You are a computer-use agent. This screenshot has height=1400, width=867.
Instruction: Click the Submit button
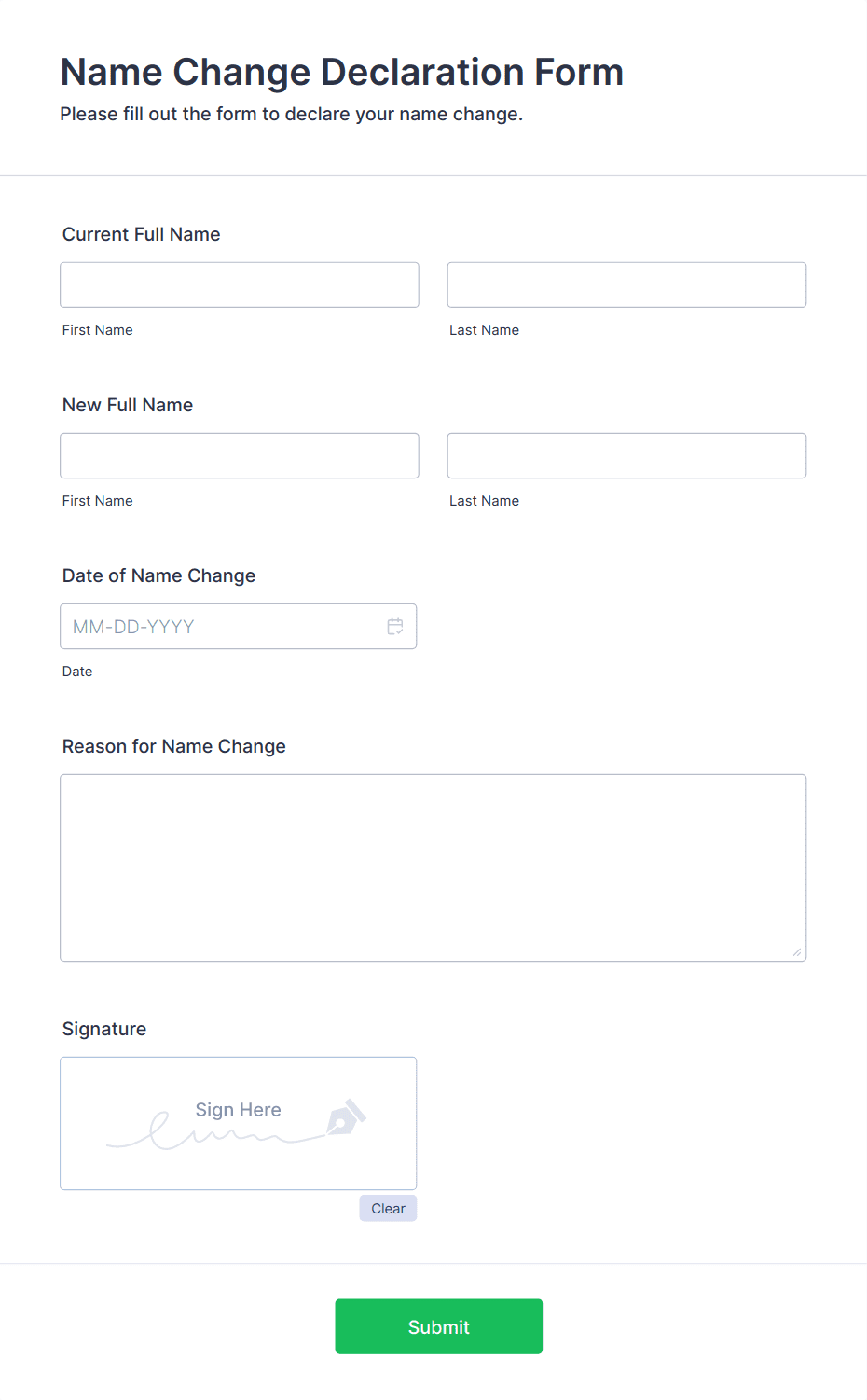(x=438, y=1325)
